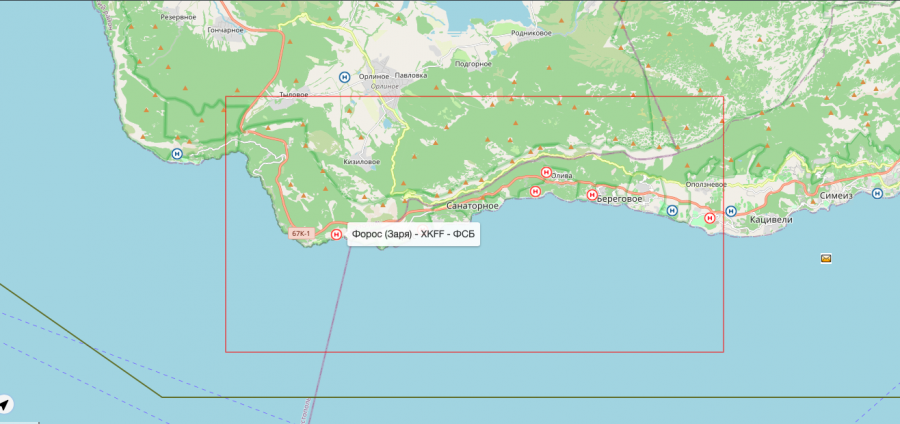Click red helipad left of Береговое label
This screenshot has height=424, width=900.
pyautogui.click(x=591, y=195)
